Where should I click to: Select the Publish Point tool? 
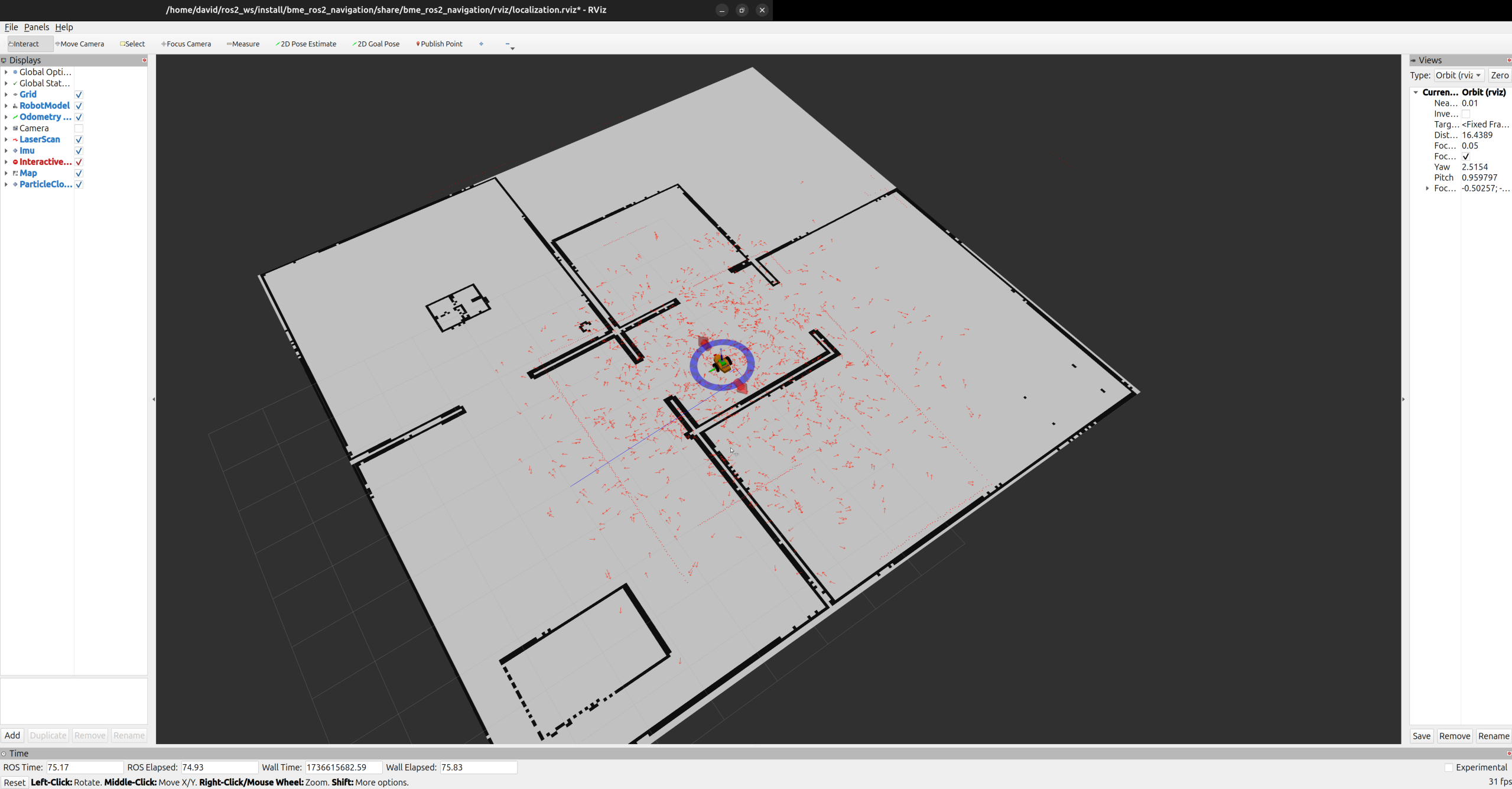440,44
